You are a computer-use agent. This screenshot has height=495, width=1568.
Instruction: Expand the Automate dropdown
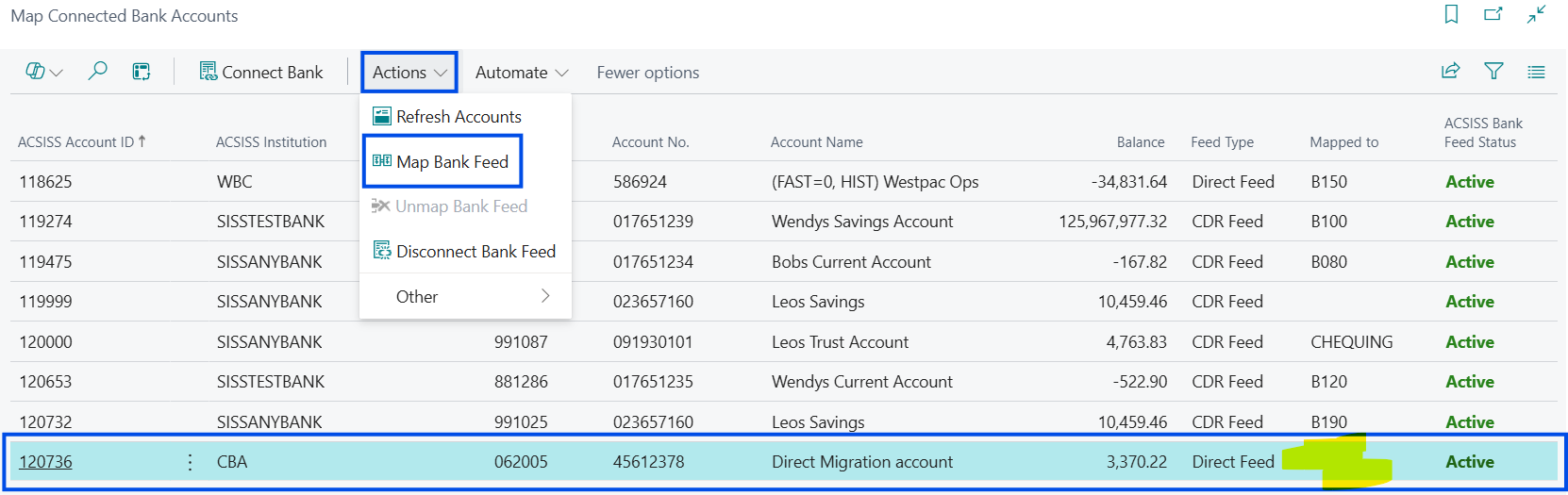tap(521, 73)
